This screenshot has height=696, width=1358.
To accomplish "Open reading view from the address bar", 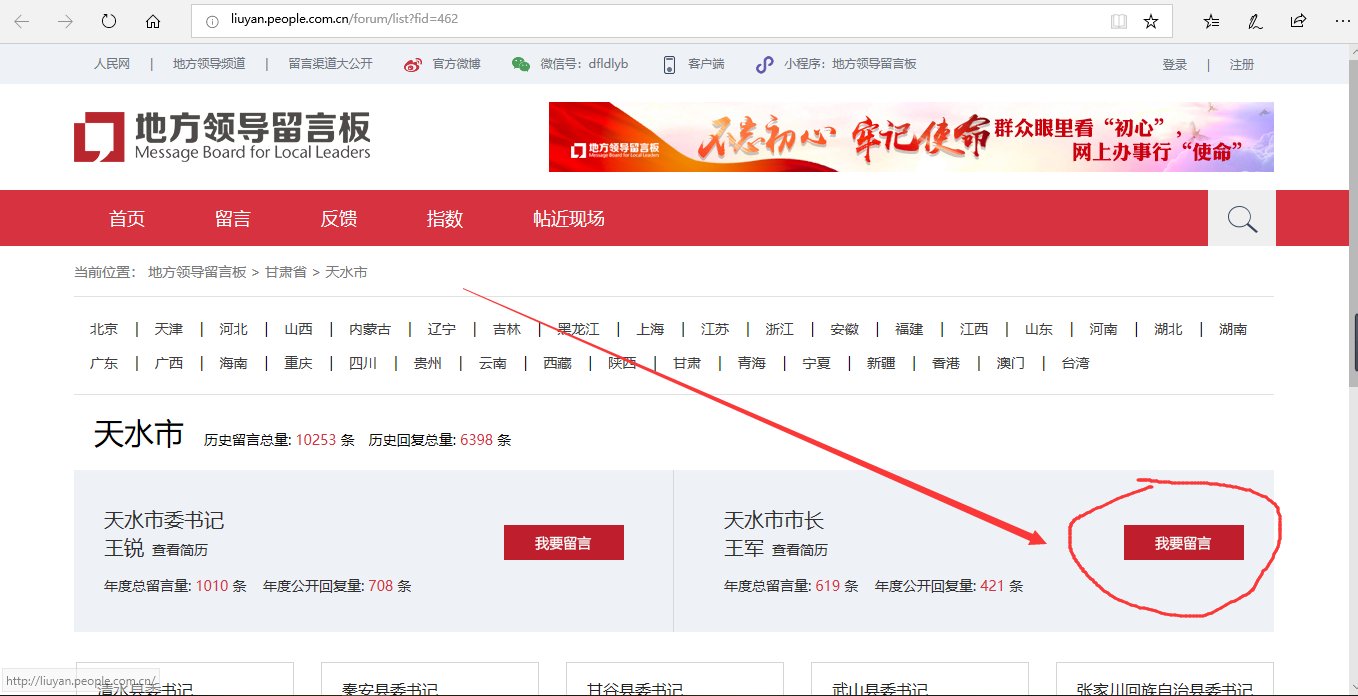I will [x=1121, y=20].
